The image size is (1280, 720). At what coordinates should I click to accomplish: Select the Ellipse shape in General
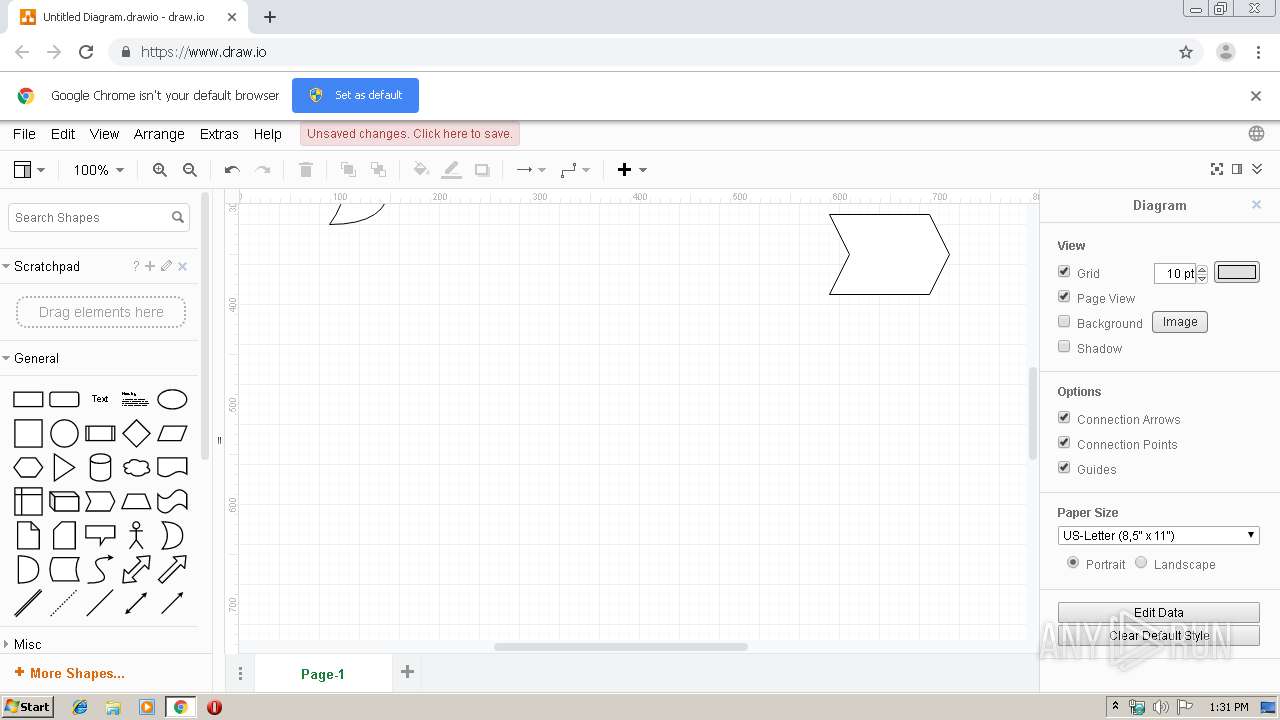[x=172, y=399]
